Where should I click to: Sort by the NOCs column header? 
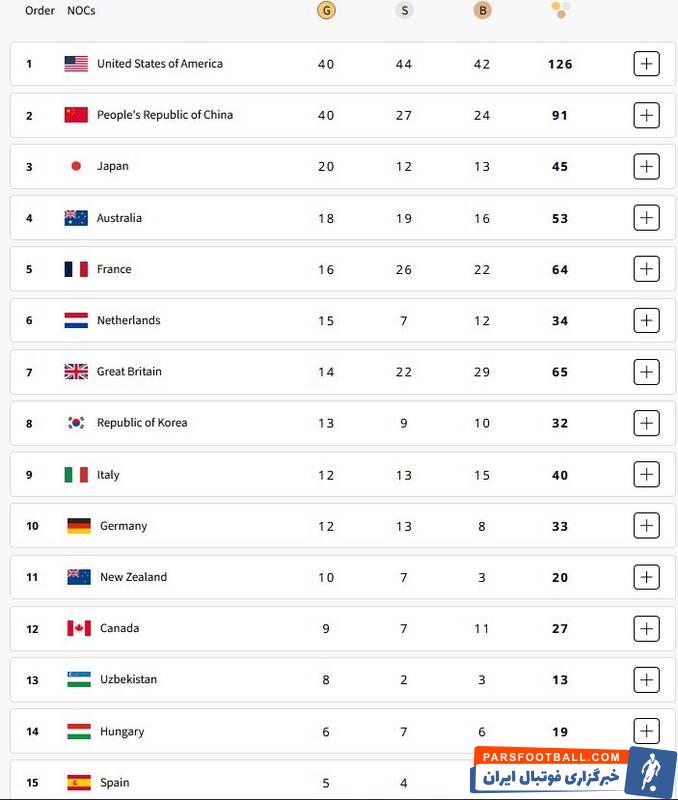(x=81, y=11)
